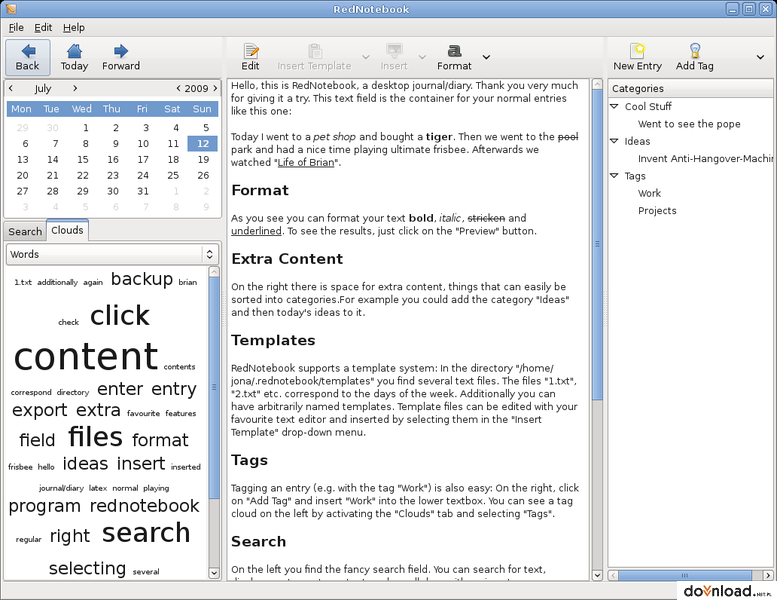Click the word 'files' in cloud
This screenshot has height=600, width=777.
tap(95, 436)
